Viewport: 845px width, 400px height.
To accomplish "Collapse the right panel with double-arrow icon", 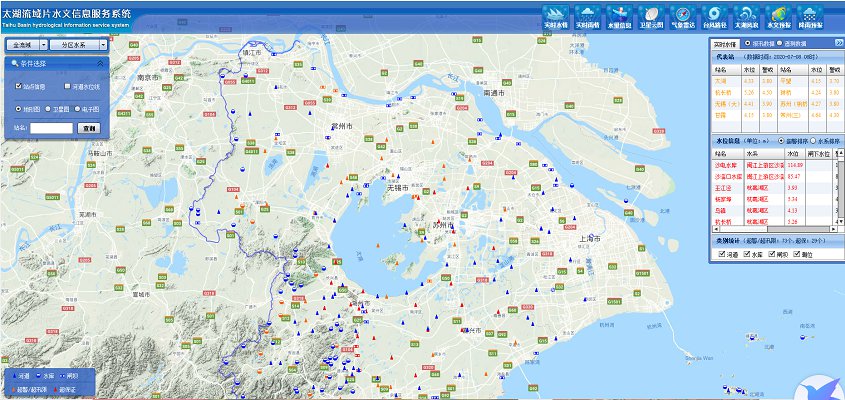I will [x=839, y=43].
